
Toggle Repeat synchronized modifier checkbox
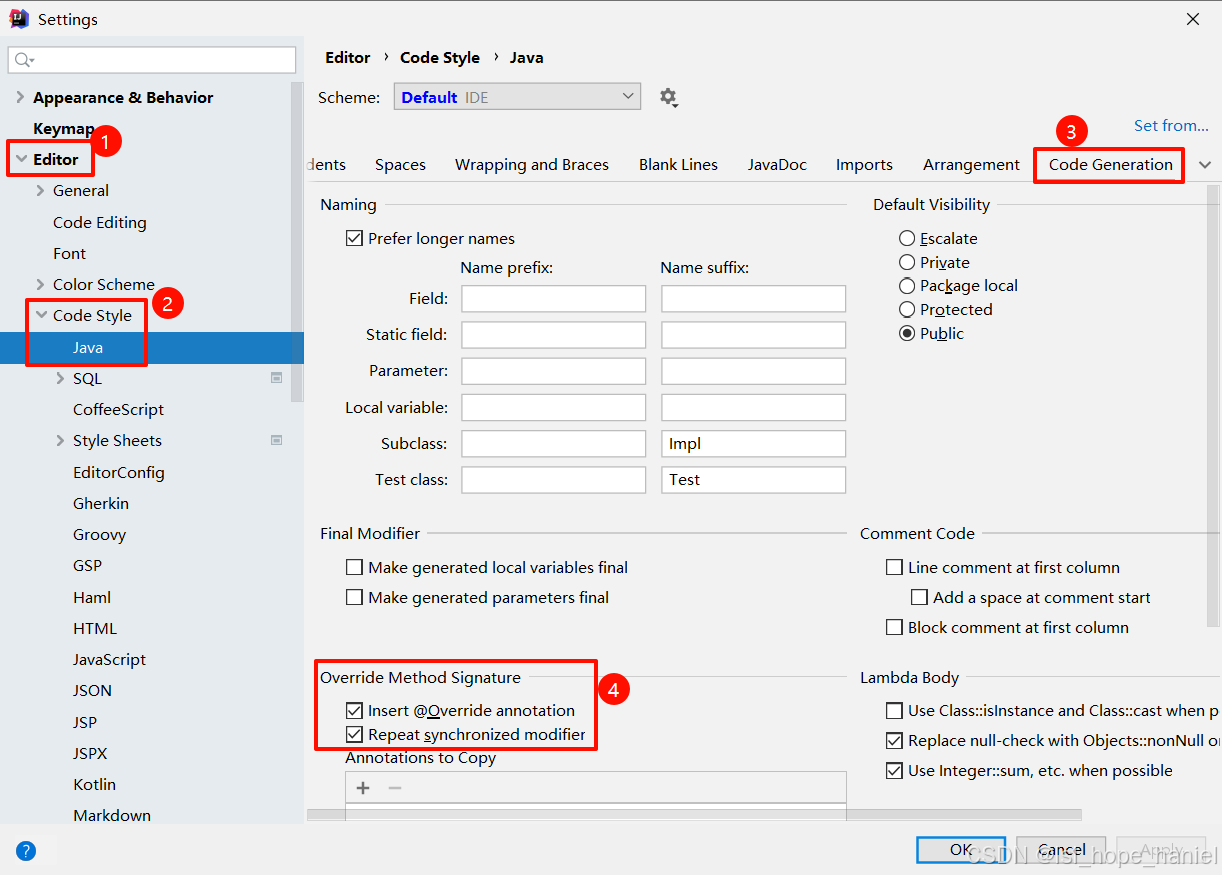click(x=354, y=734)
